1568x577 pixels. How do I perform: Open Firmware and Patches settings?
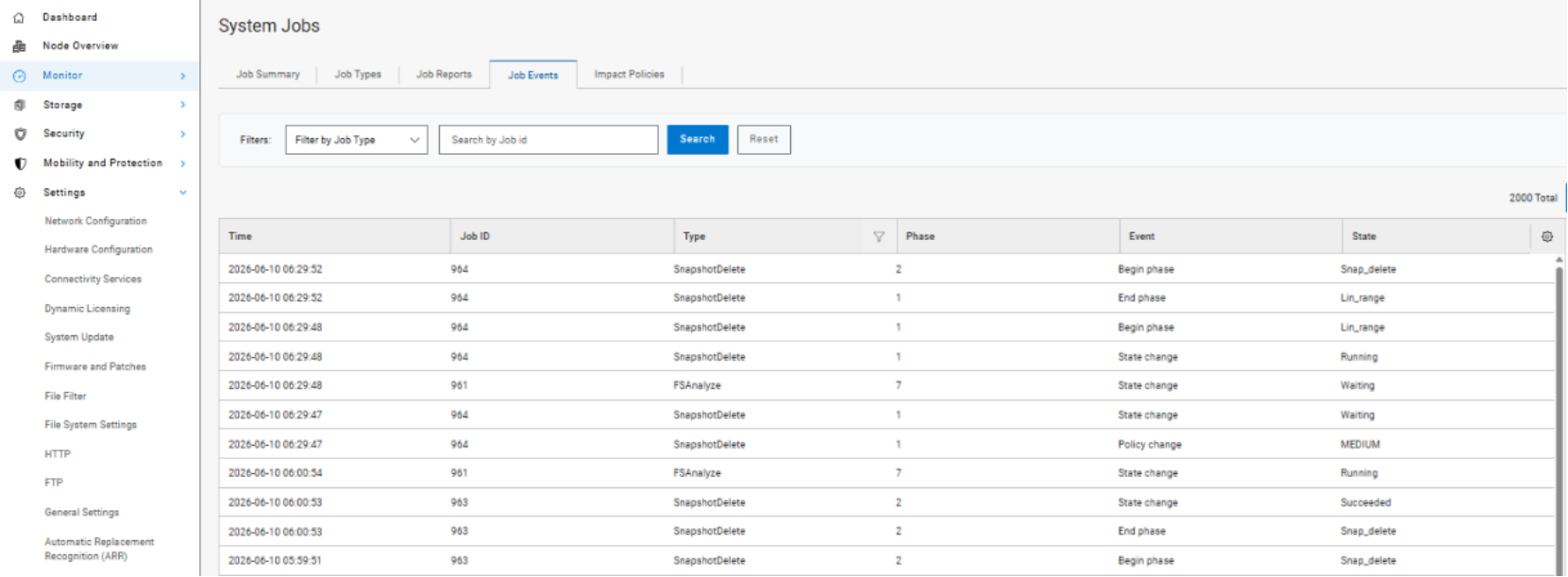click(x=95, y=366)
